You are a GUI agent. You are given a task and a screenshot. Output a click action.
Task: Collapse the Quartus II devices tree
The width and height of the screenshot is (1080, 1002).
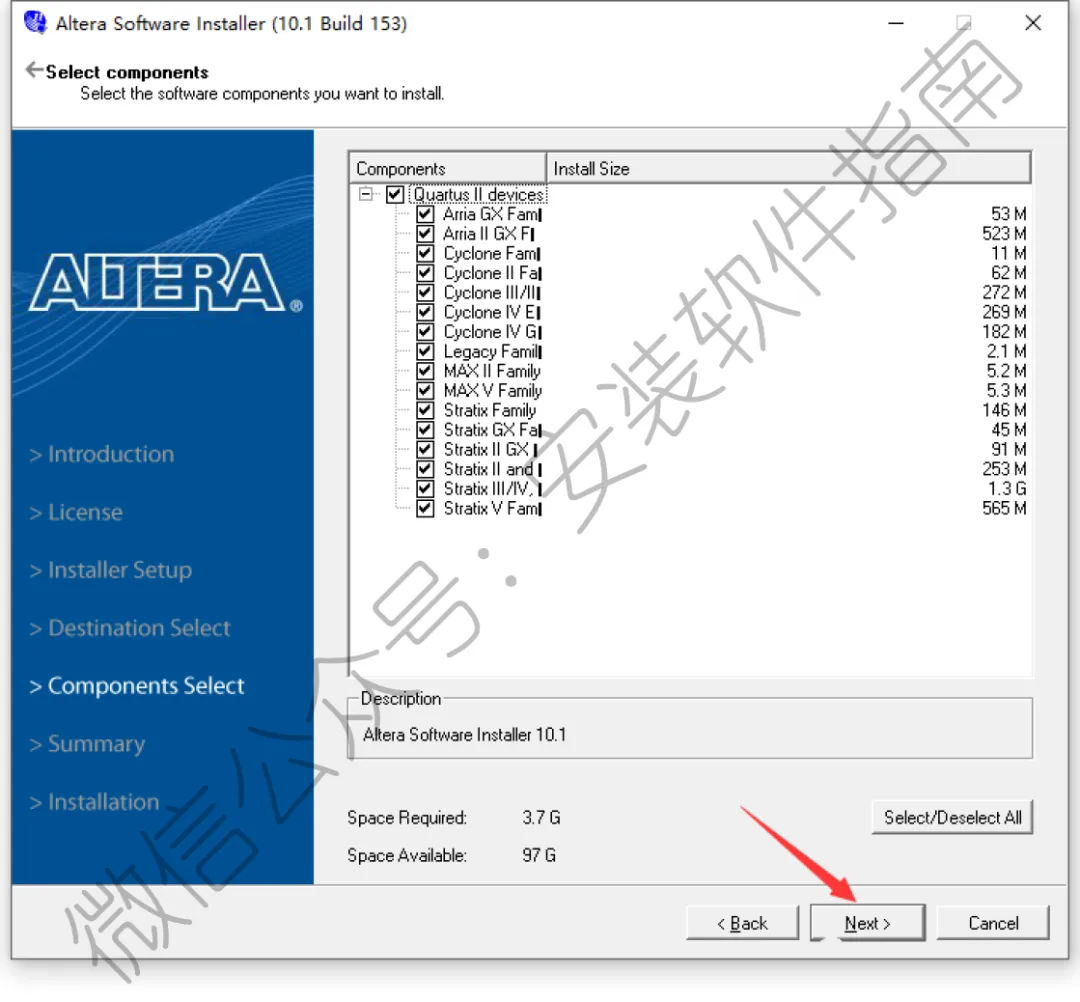(x=366, y=194)
